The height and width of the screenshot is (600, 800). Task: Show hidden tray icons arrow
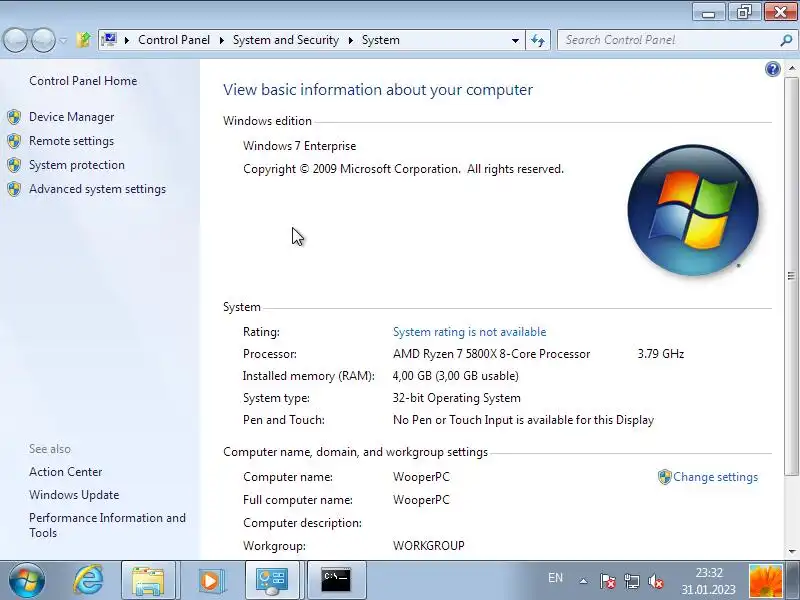tap(583, 581)
